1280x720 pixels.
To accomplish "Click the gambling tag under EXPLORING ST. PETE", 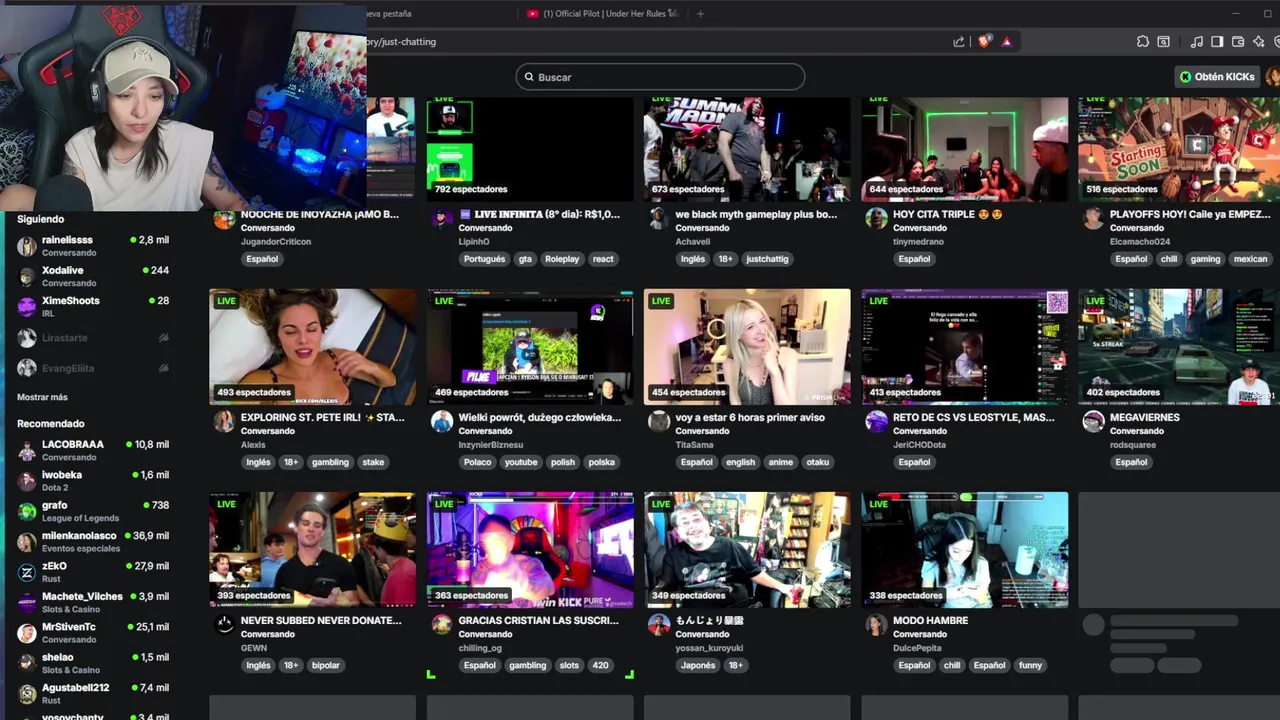I will point(330,462).
